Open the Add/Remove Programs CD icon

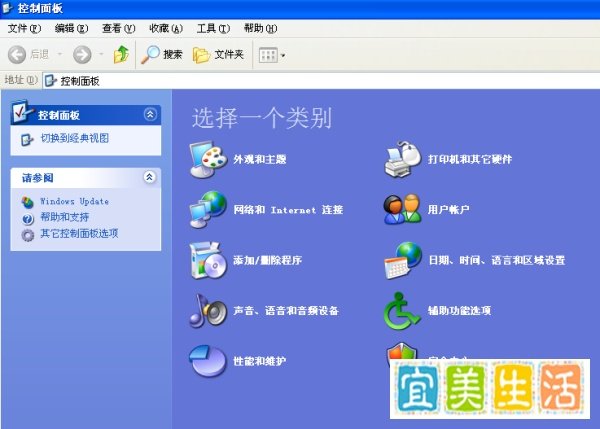click(x=209, y=260)
